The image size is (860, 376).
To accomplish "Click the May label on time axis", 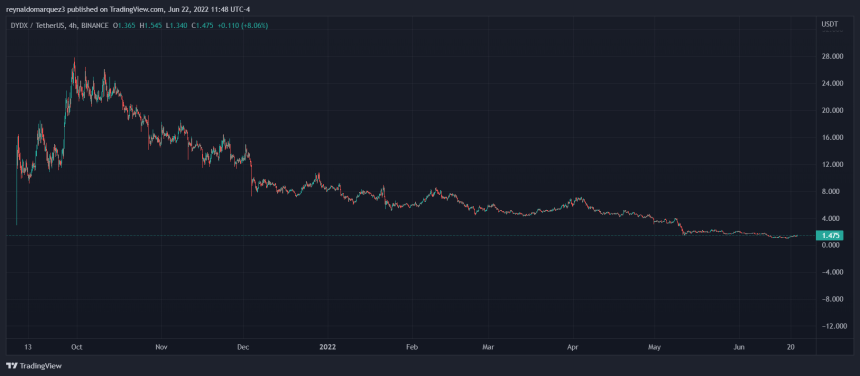I will click(654, 347).
